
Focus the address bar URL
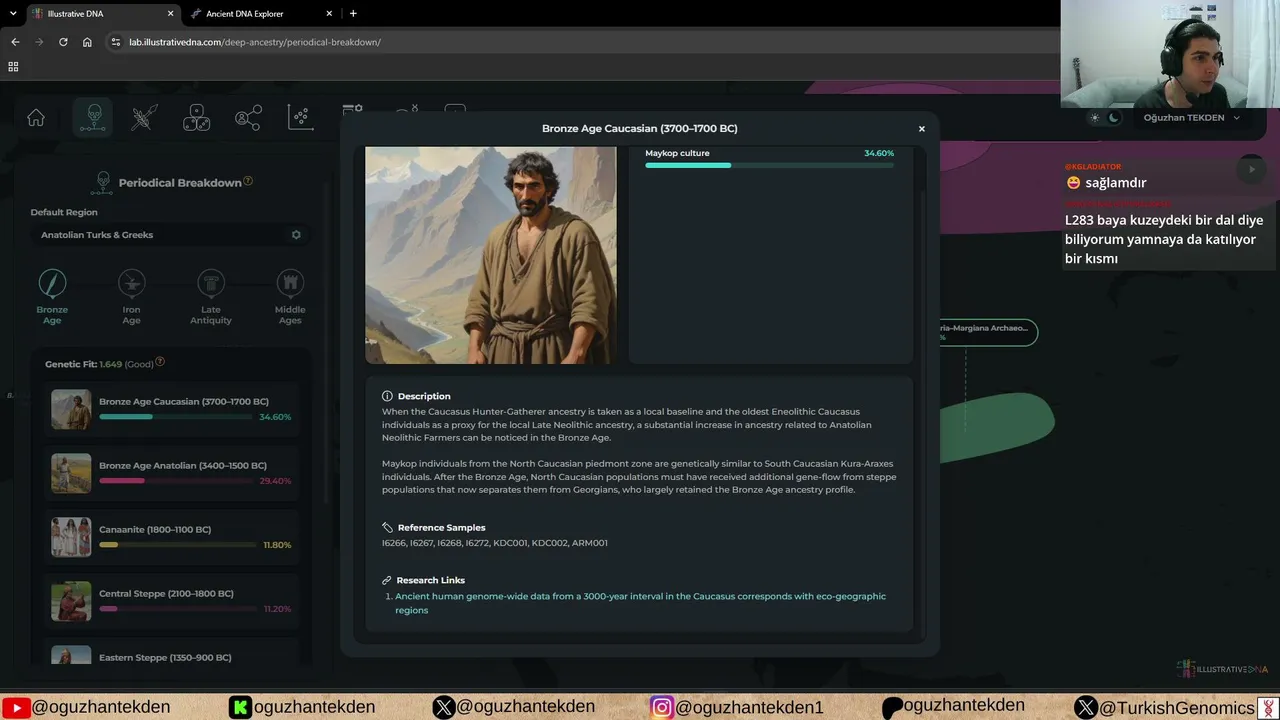pos(255,42)
